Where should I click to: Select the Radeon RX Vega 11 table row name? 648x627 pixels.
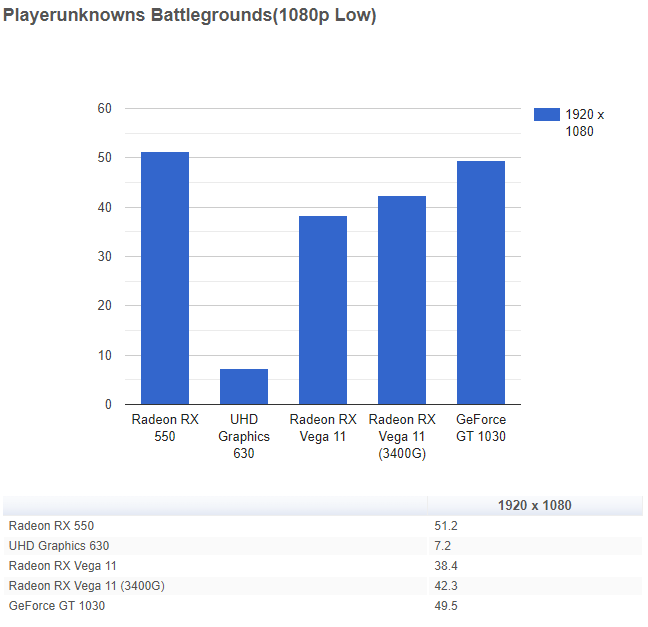(62, 565)
